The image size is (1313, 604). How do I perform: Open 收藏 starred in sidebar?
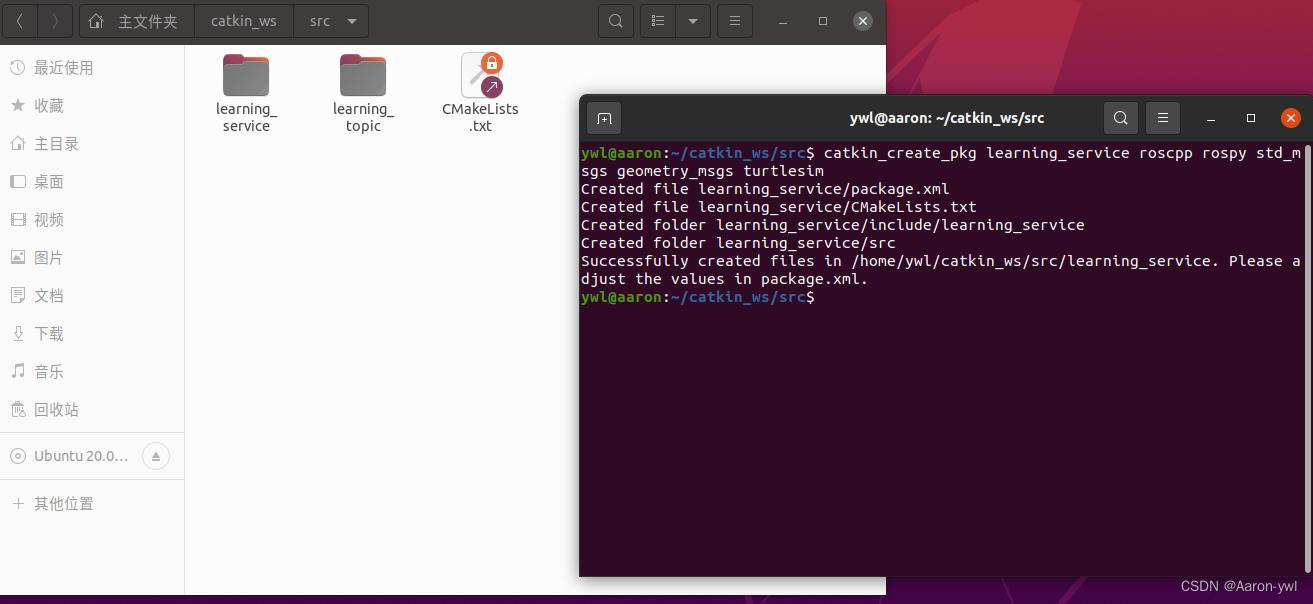pos(92,106)
